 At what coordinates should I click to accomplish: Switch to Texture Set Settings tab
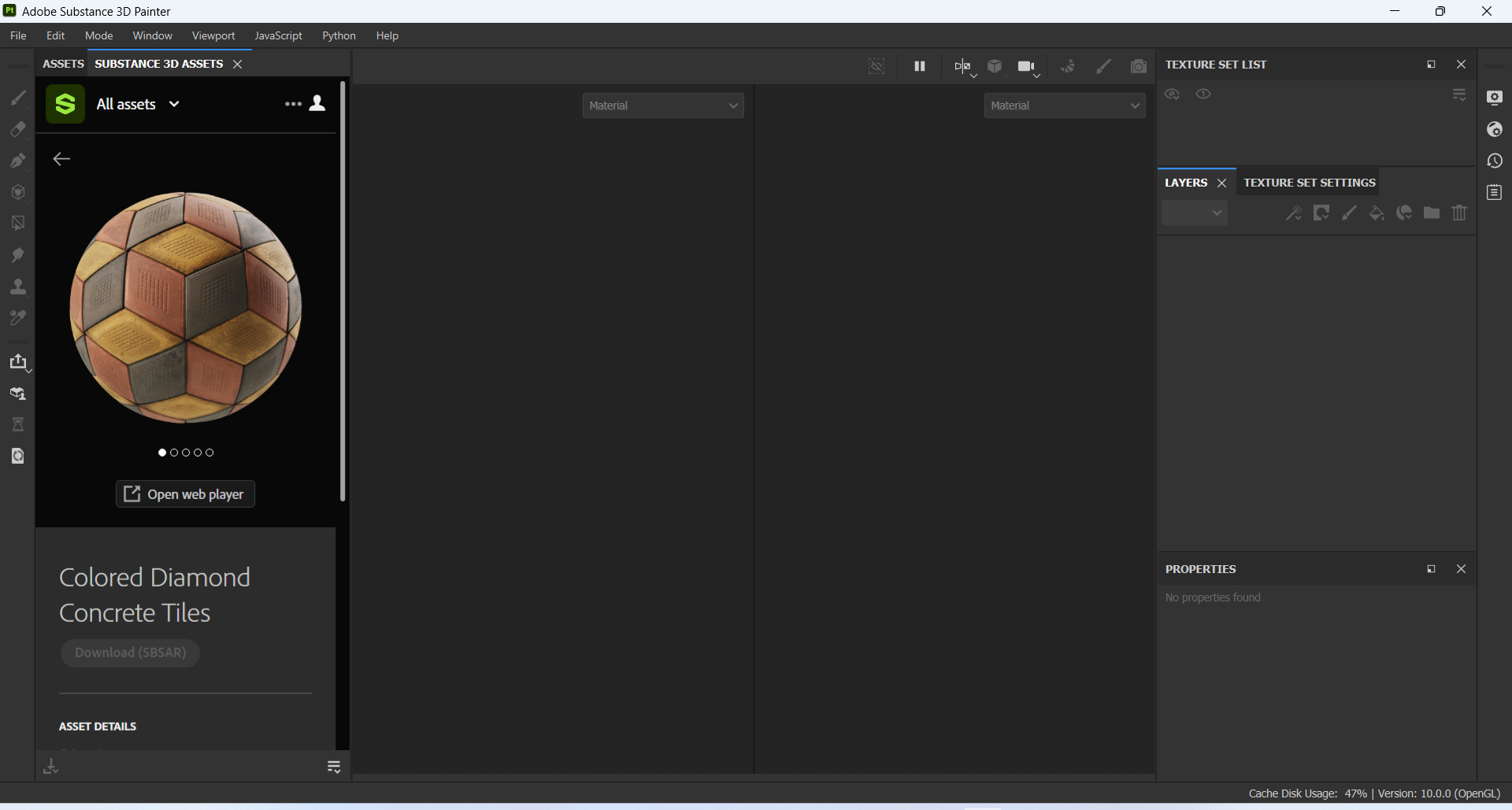coord(1310,183)
